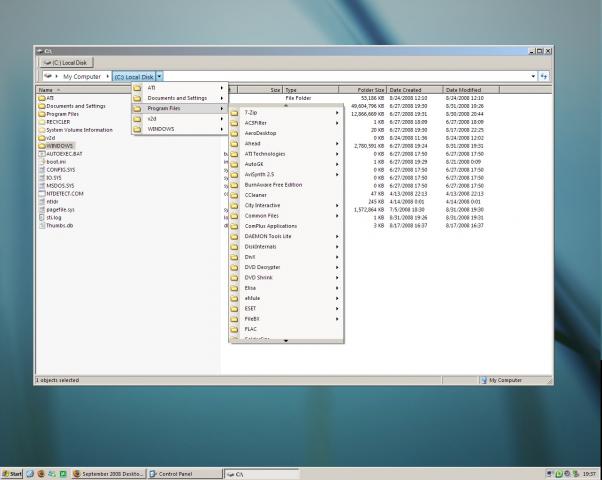Click folder icon beside DAEMON Tools Lite
Viewport: 602px width, 480px height.
coord(234,237)
